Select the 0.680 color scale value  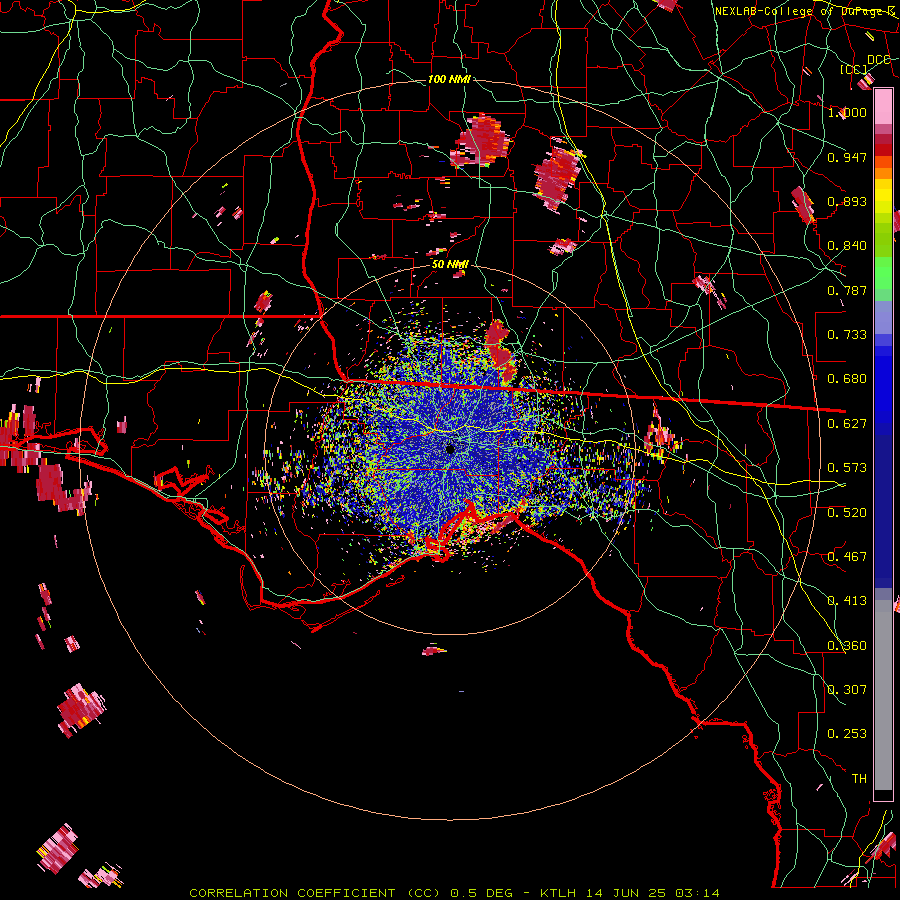[847, 379]
